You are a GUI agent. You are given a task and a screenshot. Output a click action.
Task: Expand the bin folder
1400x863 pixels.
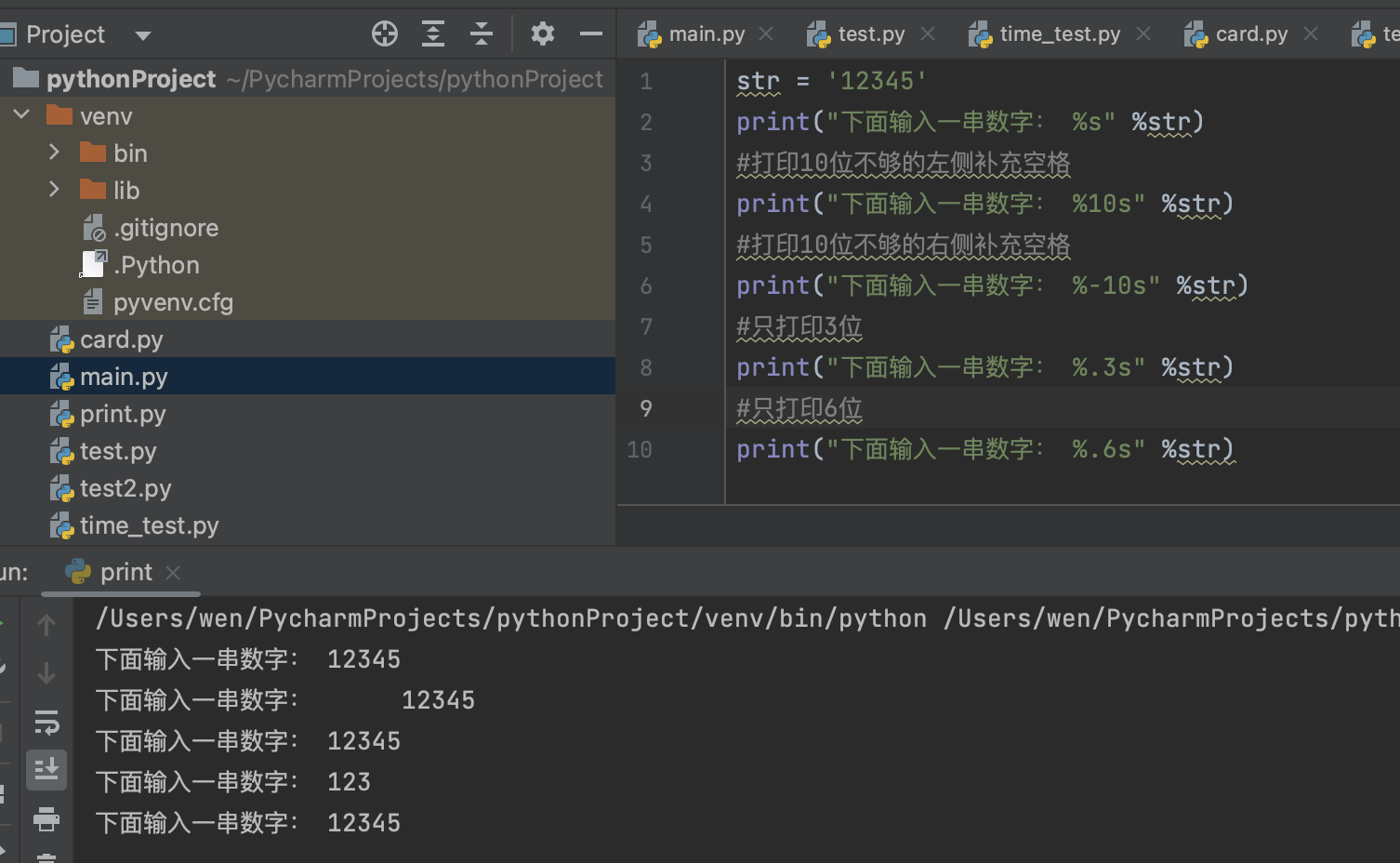click(x=54, y=153)
